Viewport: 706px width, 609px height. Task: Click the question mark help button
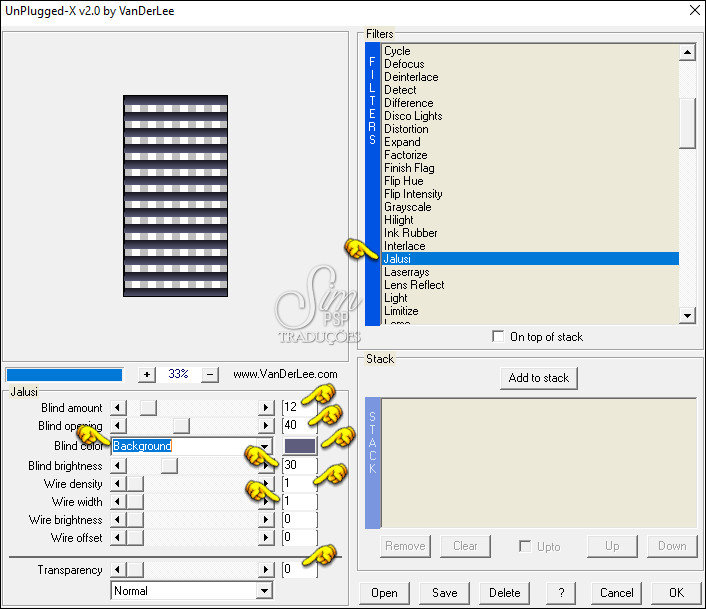pyautogui.click(x=561, y=592)
